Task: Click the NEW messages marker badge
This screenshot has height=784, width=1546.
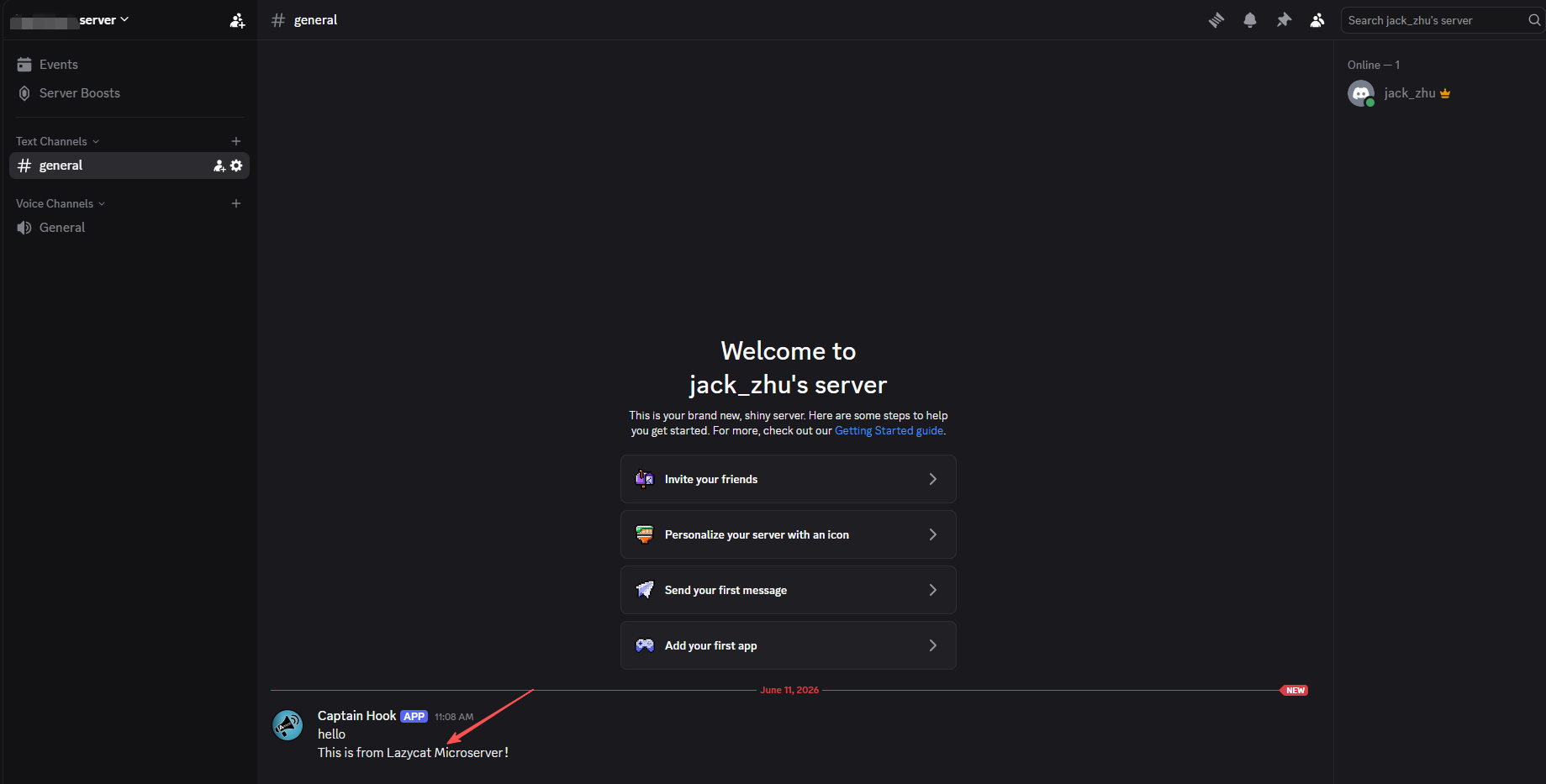Action: click(1295, 691)
